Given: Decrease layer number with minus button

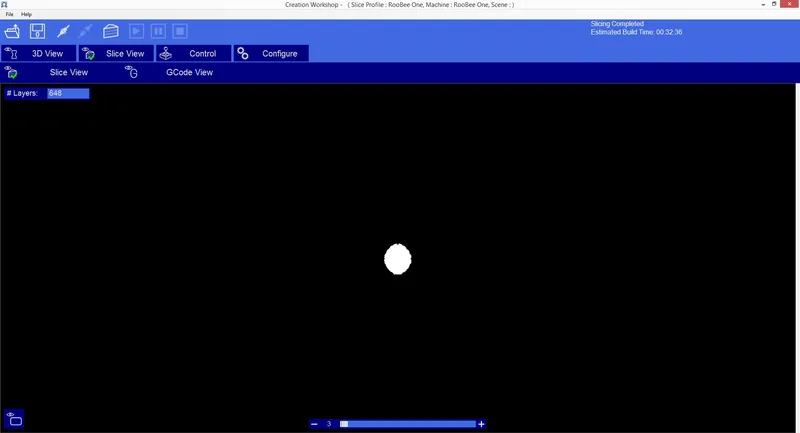Looking at the screenshot, I should [315, 424].
